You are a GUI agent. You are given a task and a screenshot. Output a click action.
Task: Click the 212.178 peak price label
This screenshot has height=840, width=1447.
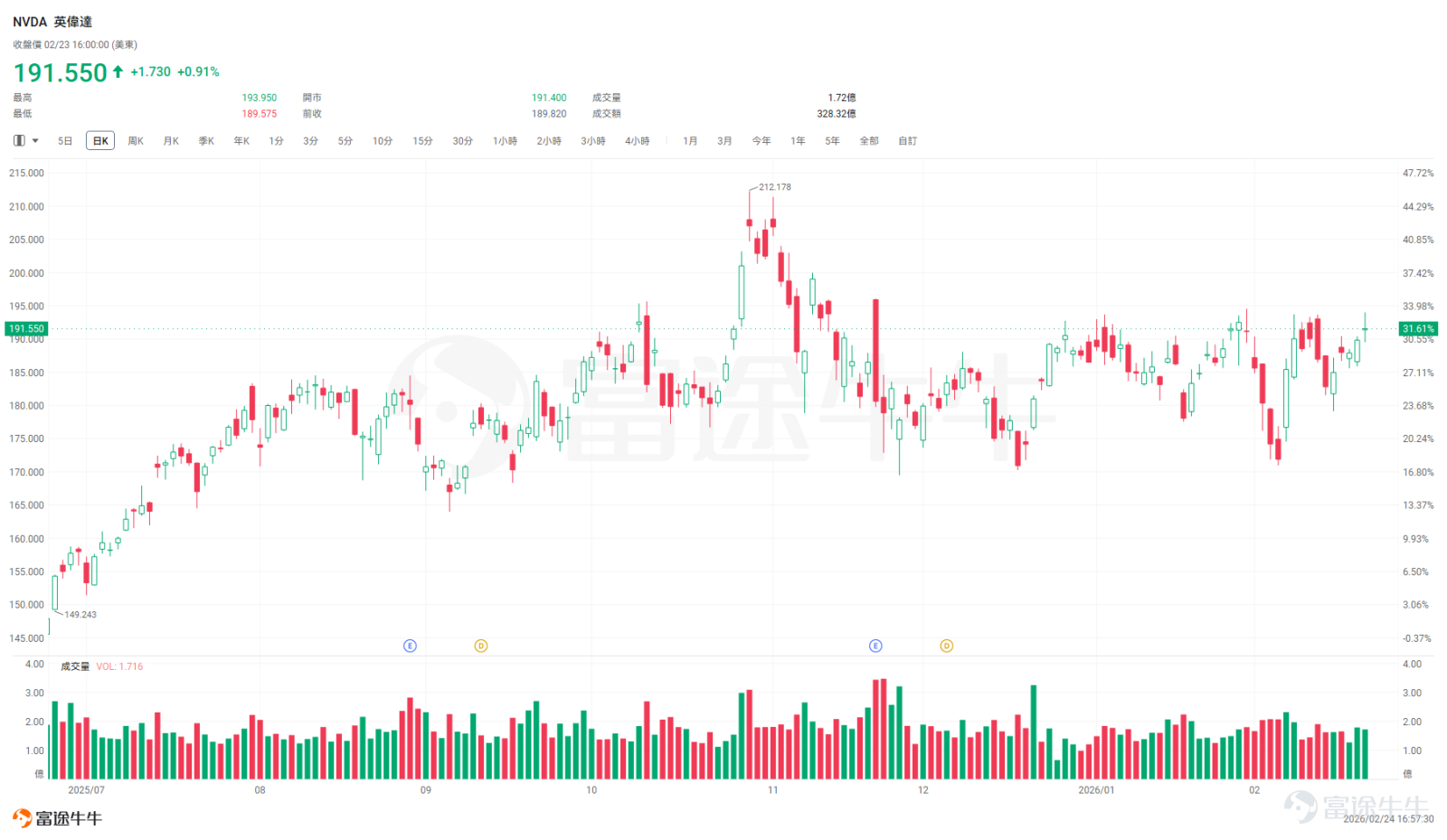pos(775,187)
